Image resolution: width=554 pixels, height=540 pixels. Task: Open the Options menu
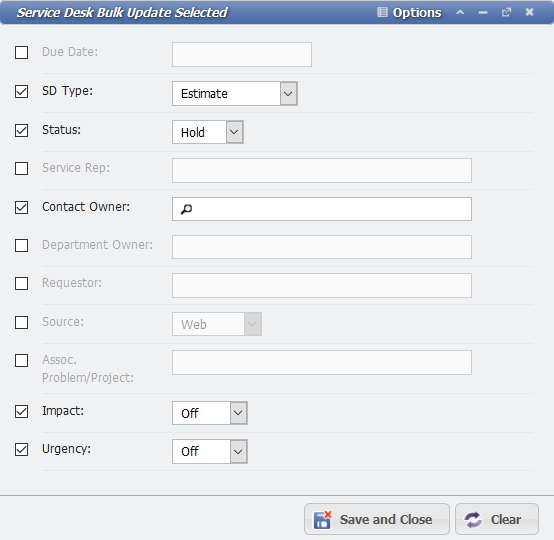pyautogui.click(x=409, y=12)
